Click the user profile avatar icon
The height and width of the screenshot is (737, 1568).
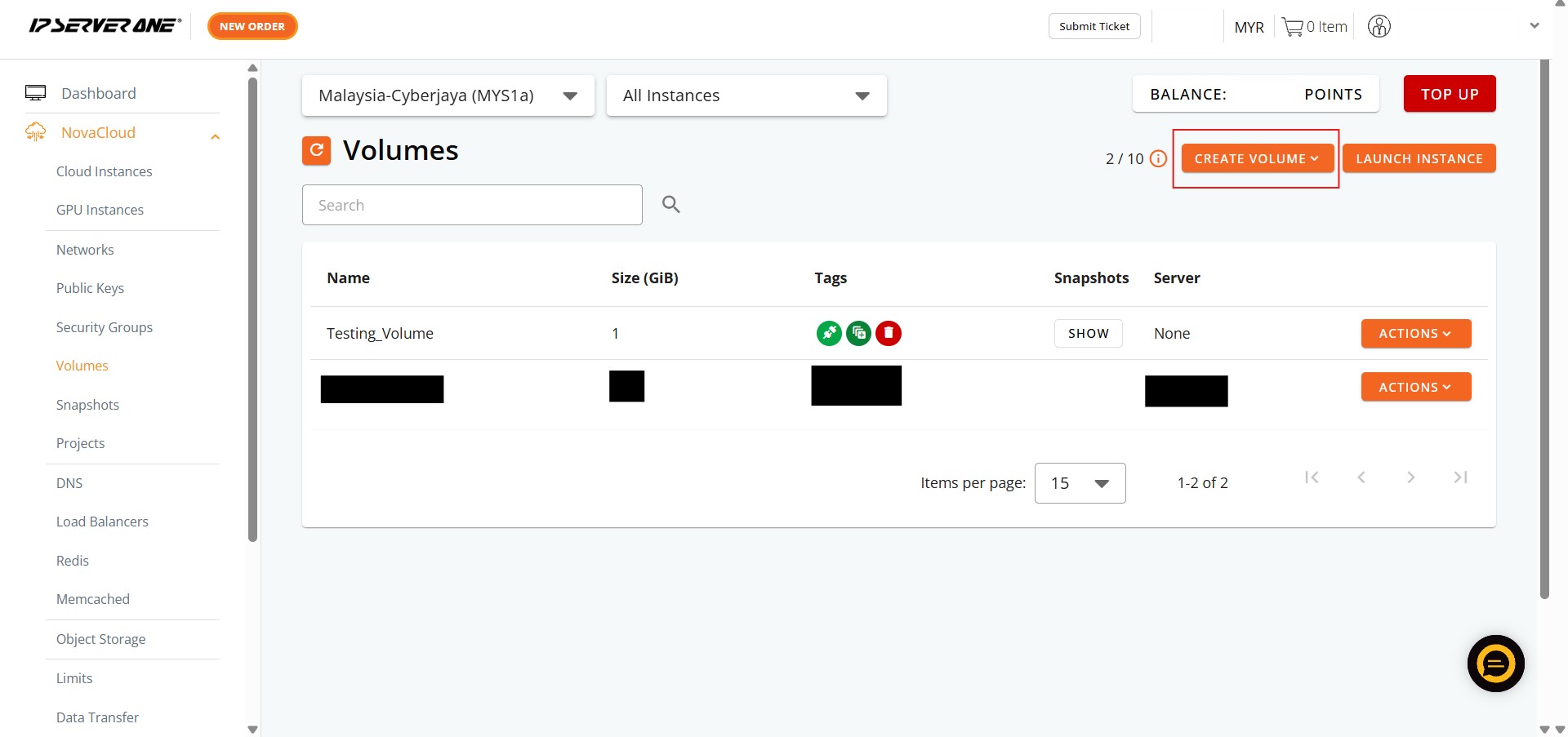click(x=1379, y=26)
